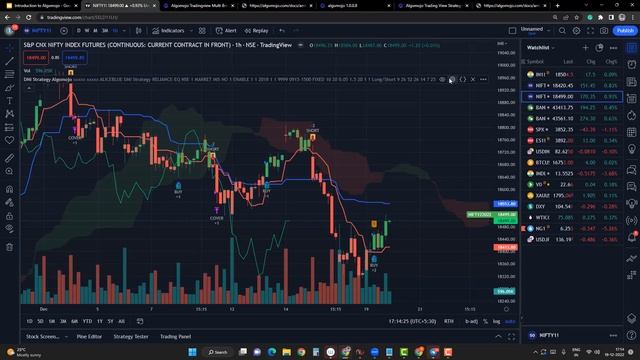Open the Unnamed layout dropdown
This screenshot has width=640, height=360.
tap(535, 31)
